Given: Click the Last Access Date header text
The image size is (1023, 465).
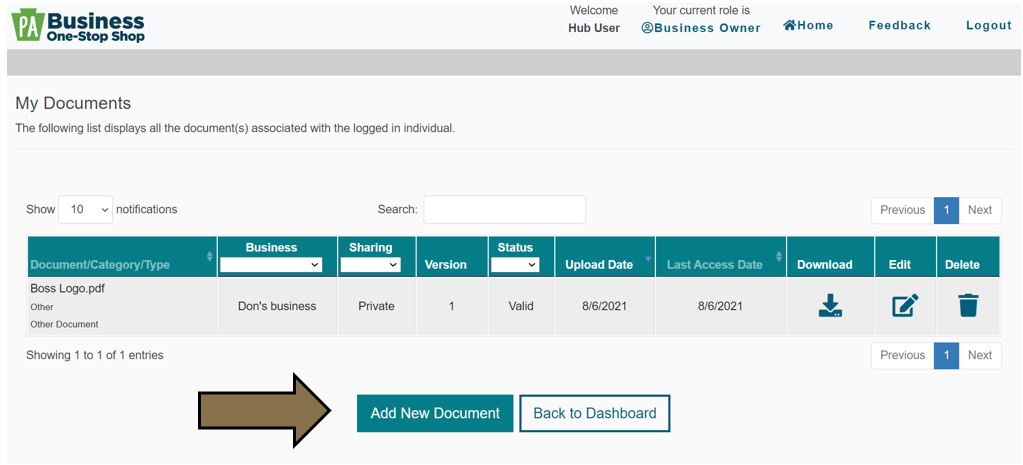Looking at the screenshot, I should point(714,265).
